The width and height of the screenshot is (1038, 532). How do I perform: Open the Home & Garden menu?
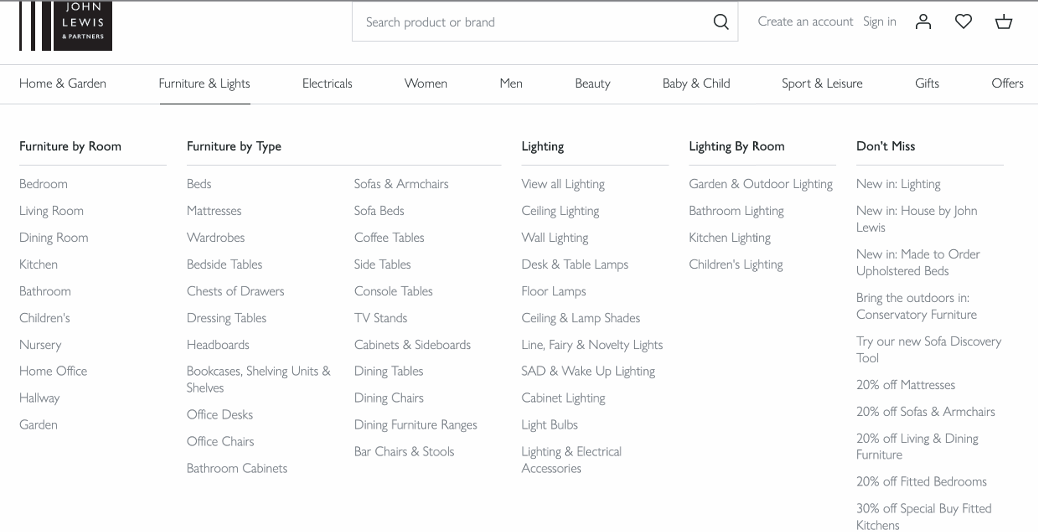[x=62, y=83]
